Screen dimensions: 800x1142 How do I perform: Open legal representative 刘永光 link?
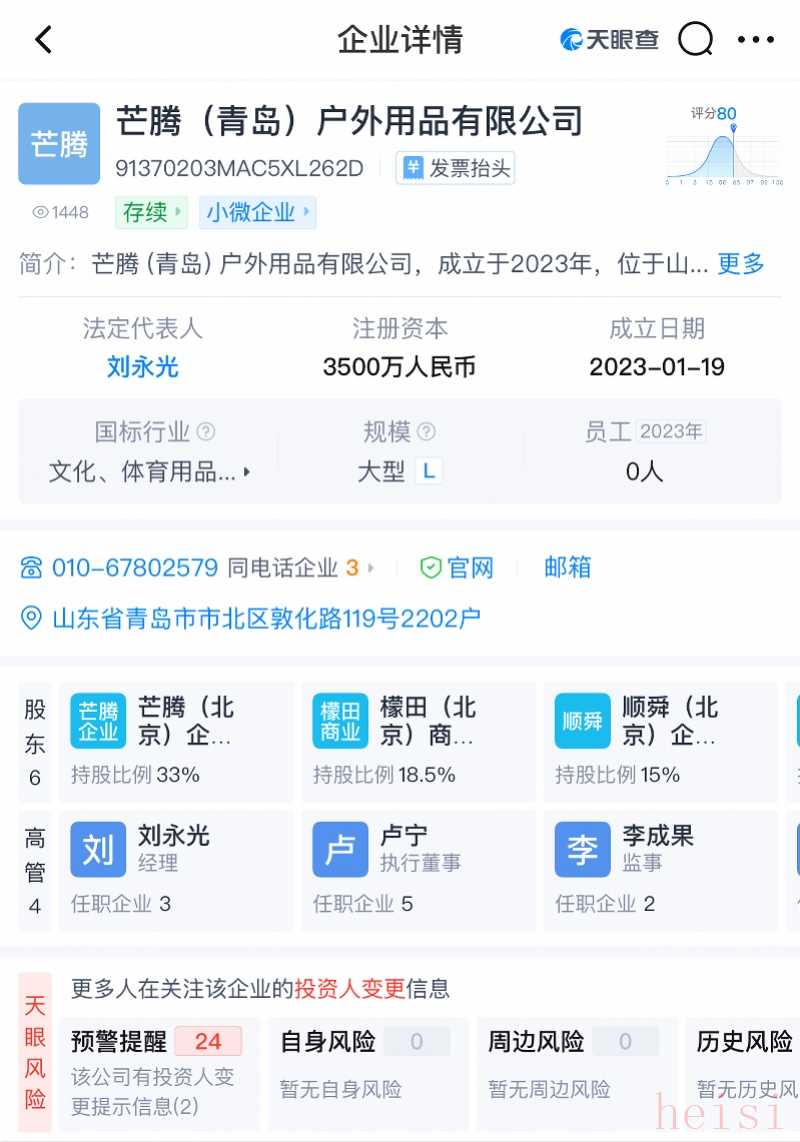coord(142,366)
